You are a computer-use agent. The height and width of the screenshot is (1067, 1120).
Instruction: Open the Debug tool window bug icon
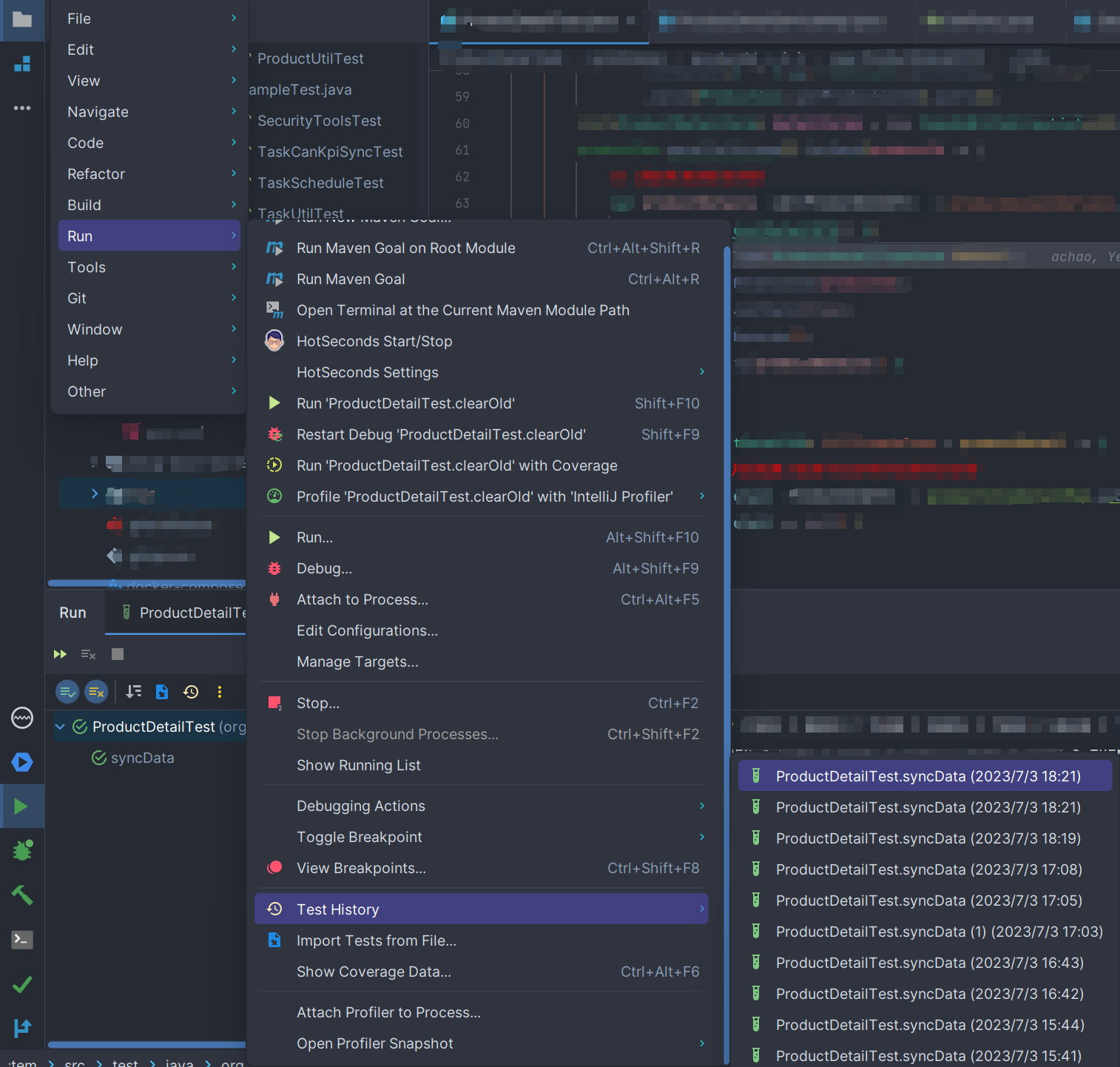click(x=22, y=850)
